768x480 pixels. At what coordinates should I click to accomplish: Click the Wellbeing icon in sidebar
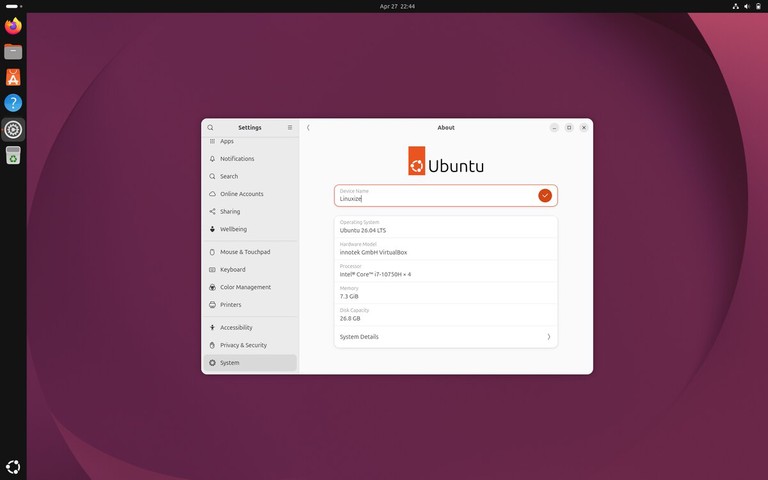[212, 229]
